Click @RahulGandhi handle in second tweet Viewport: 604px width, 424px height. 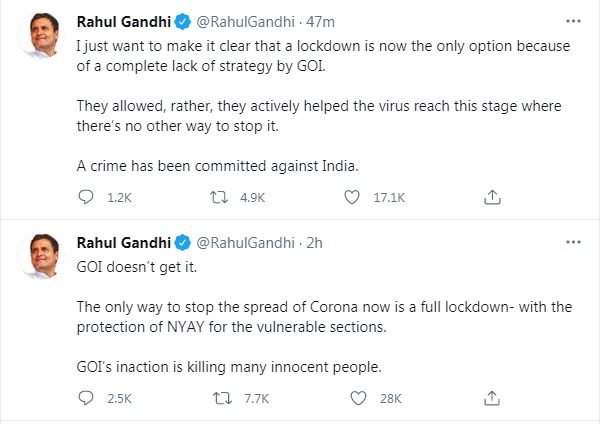coord(245,243)
